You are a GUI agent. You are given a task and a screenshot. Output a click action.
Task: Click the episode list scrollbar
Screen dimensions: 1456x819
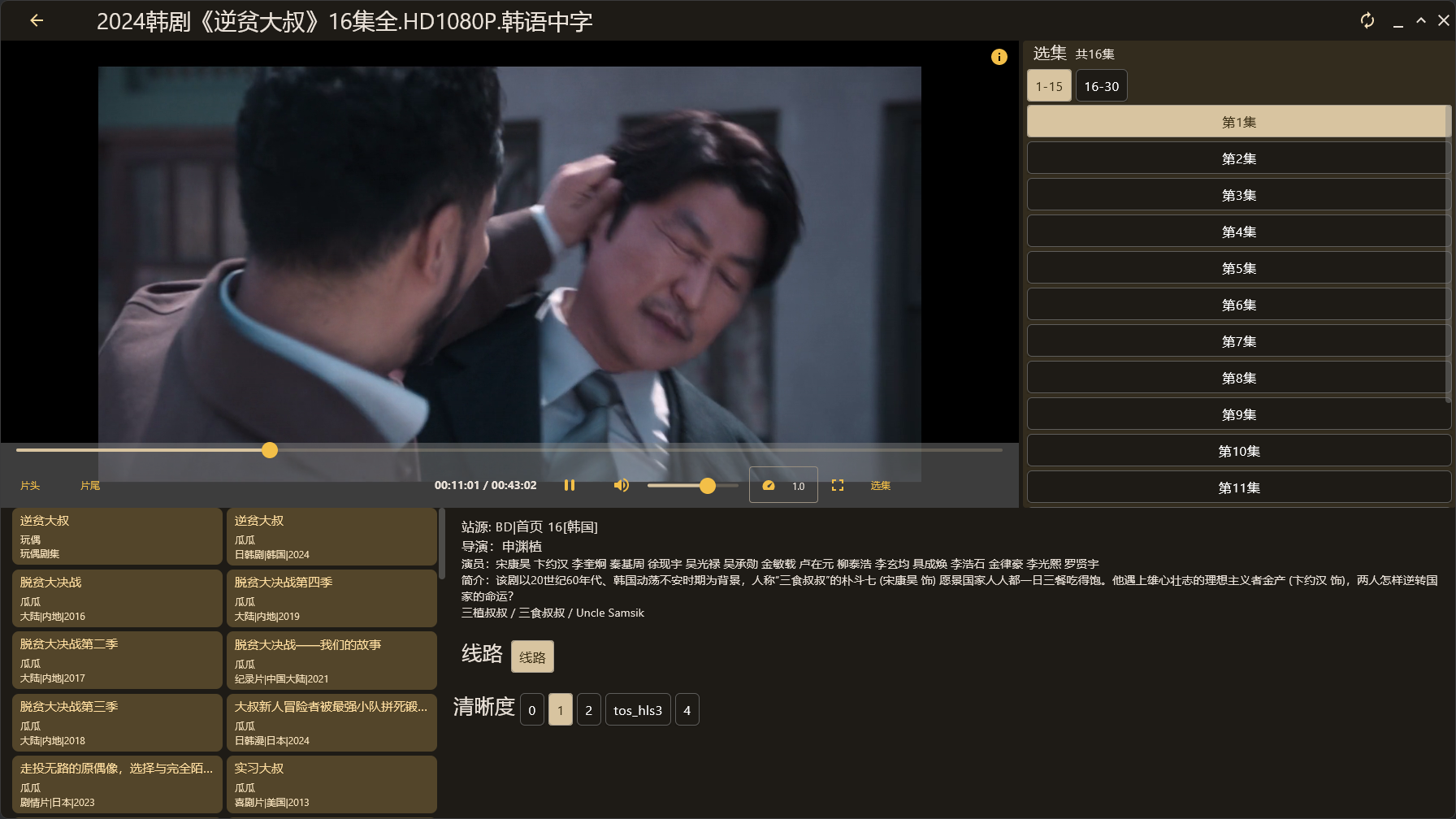pos(1449,252)
